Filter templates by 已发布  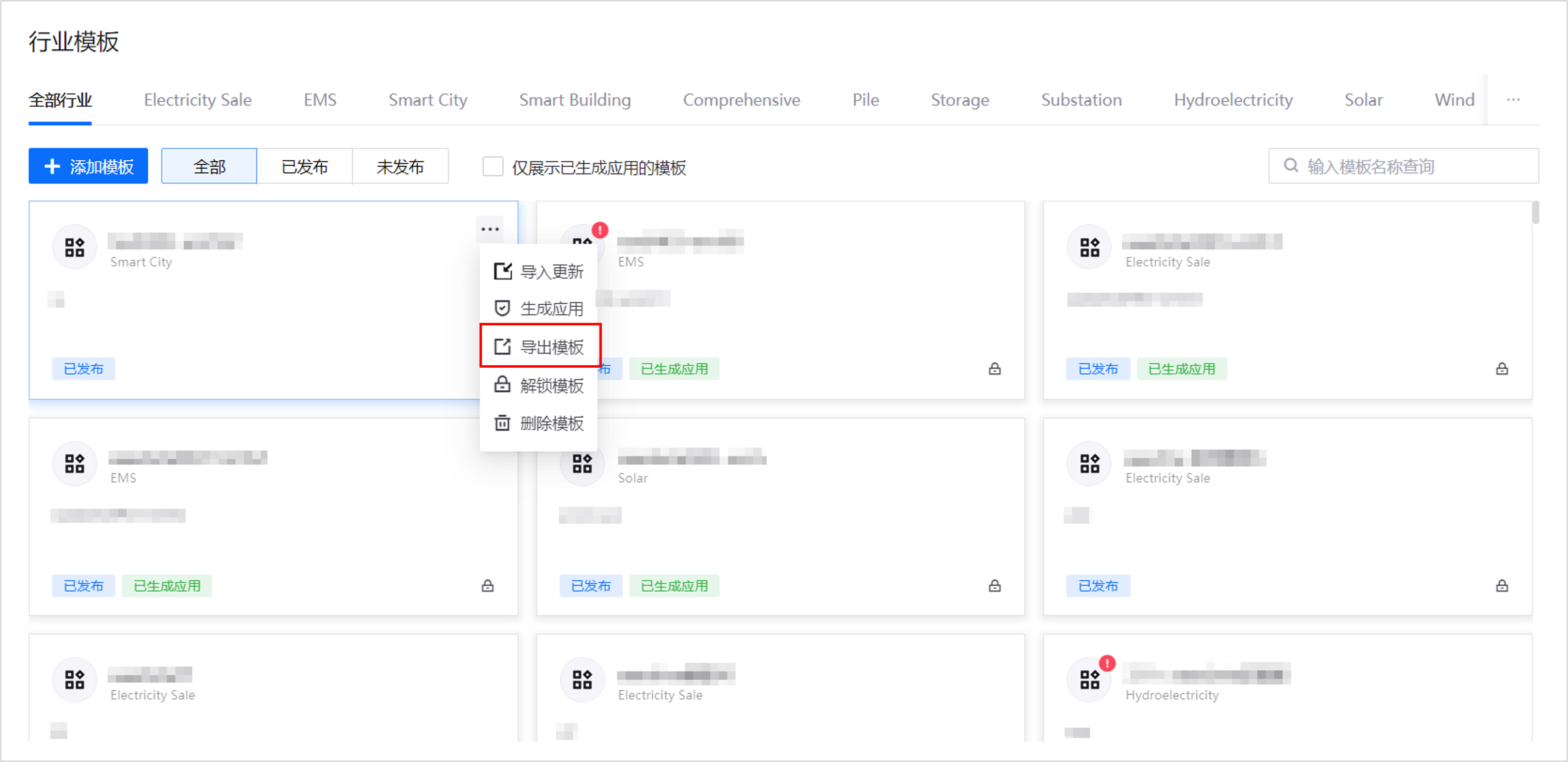pyautogui.click(x=304, y=166)
